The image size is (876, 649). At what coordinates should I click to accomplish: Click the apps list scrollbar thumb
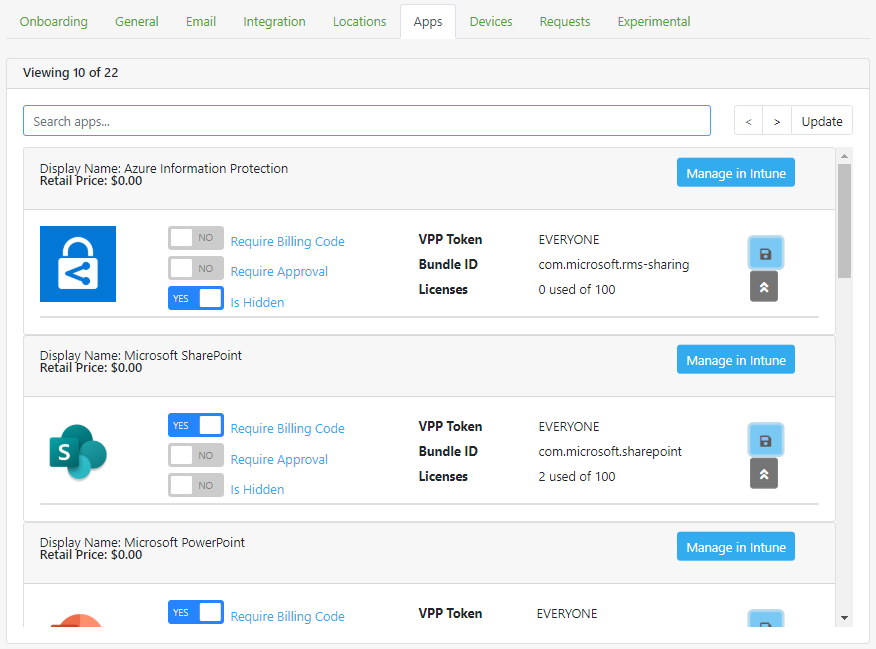pos(844,221)
